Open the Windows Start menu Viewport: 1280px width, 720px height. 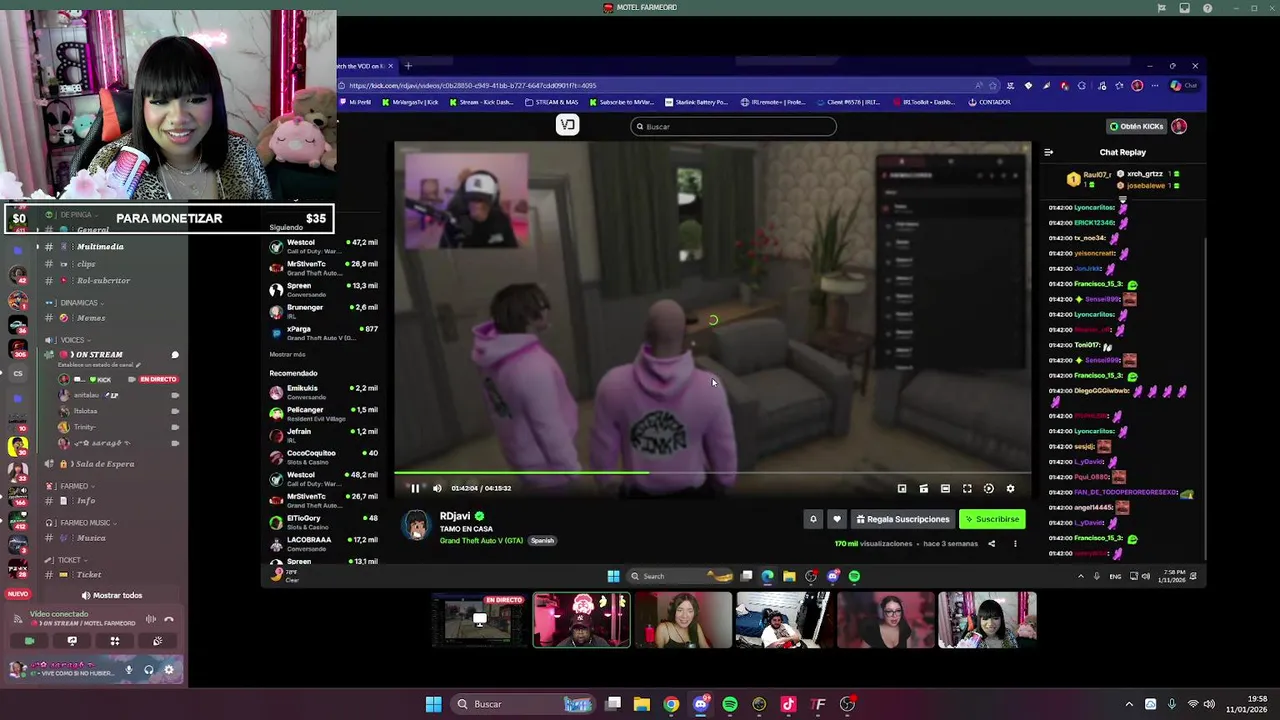tap(433, 704)
